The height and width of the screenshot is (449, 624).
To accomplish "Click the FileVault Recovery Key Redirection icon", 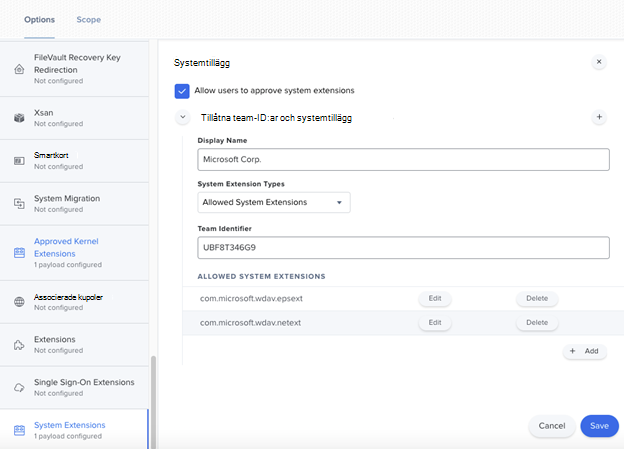I will click(x=19, y=69).
